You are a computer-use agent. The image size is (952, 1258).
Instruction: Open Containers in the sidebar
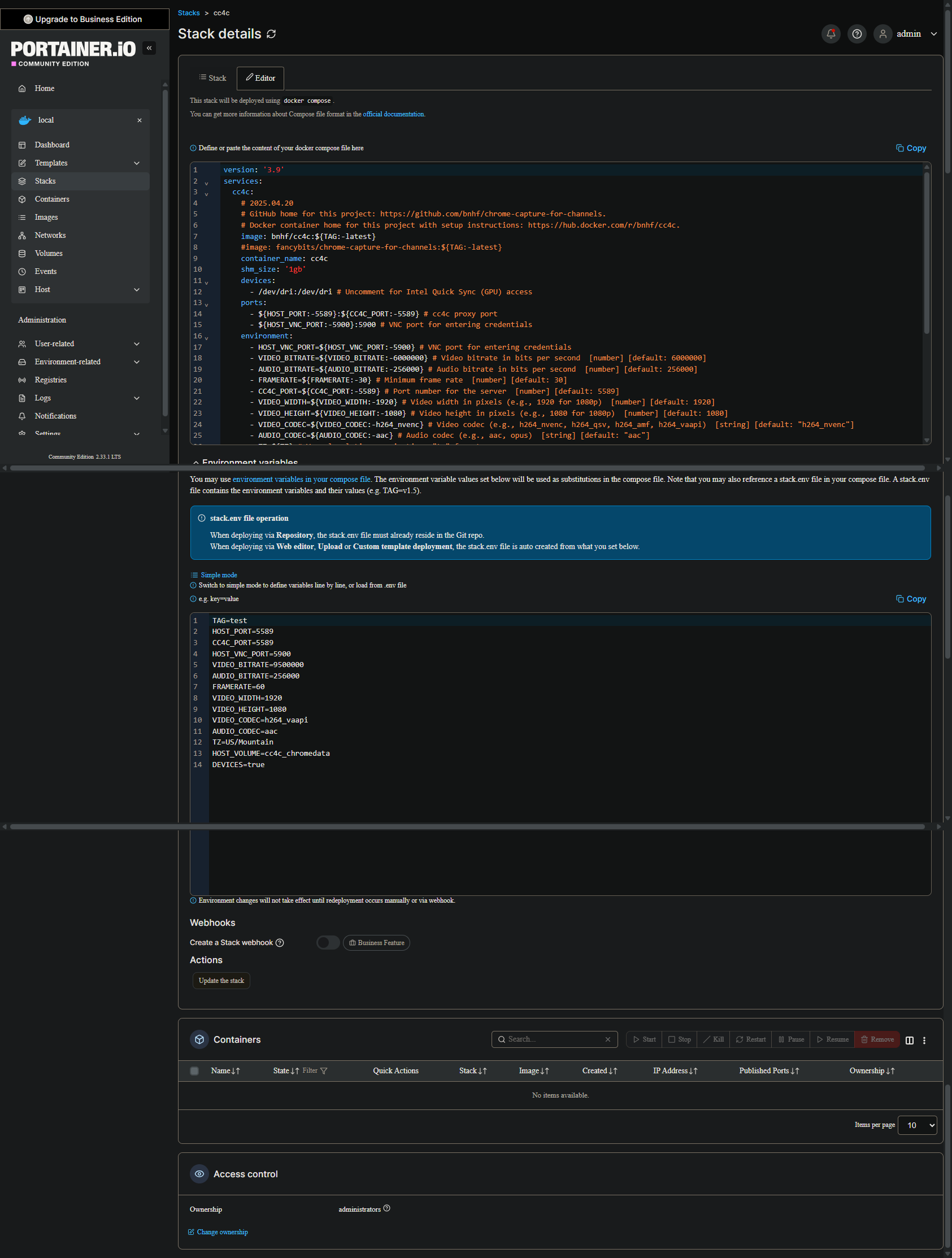[52, 199]
